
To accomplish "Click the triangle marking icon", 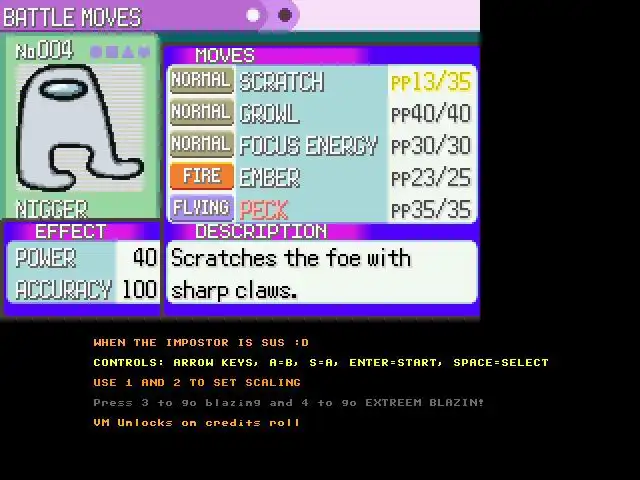I will click(x=128, y=52).
